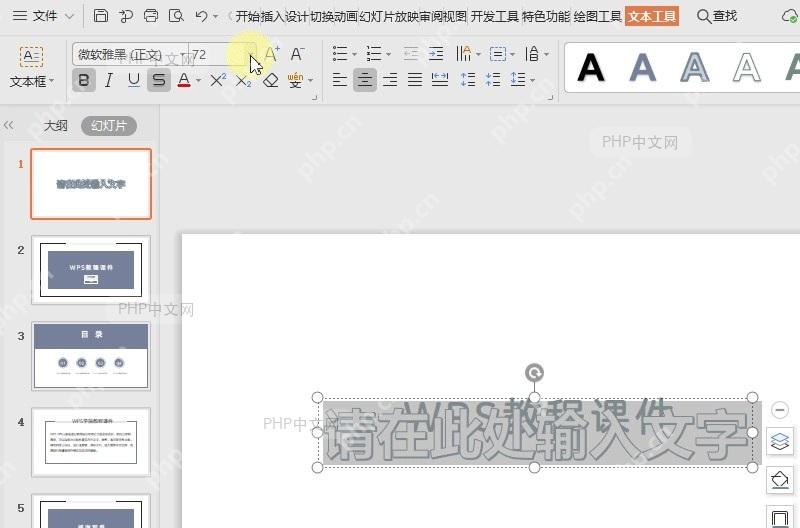
Task: Click the pinyin guide wén icon
Action: [295, 80]
